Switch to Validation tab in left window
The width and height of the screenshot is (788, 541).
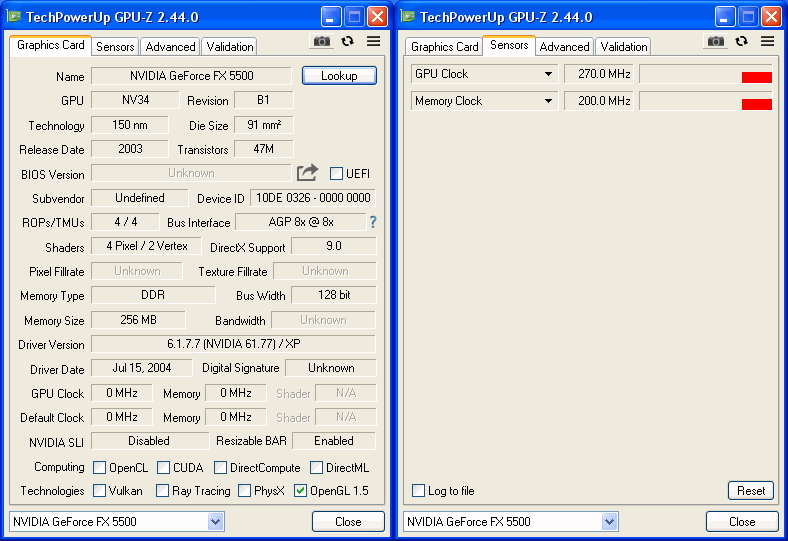coord(230,47)
